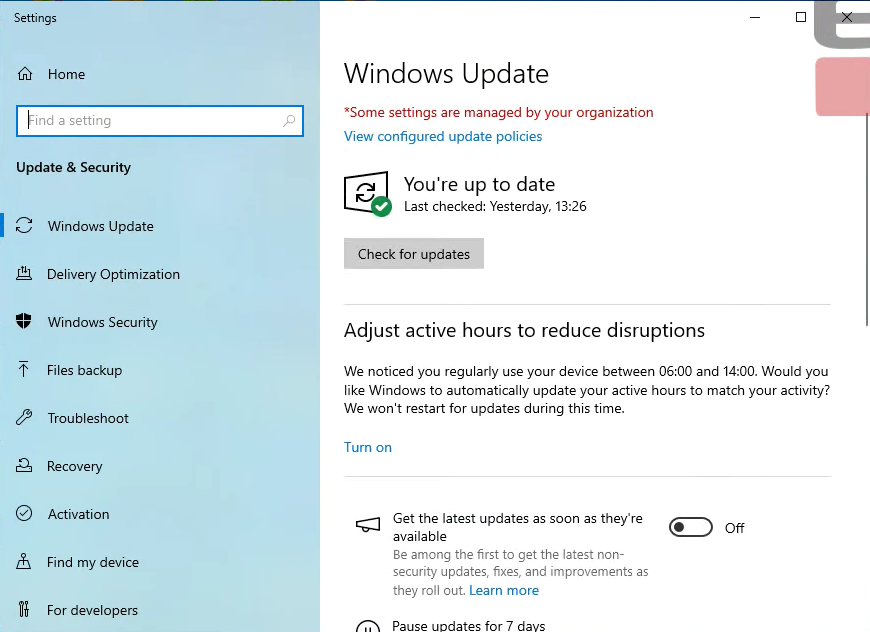Click the Home icon in sidebar
The height and width of the screenshot is (632, 870).
coord(25,74)
